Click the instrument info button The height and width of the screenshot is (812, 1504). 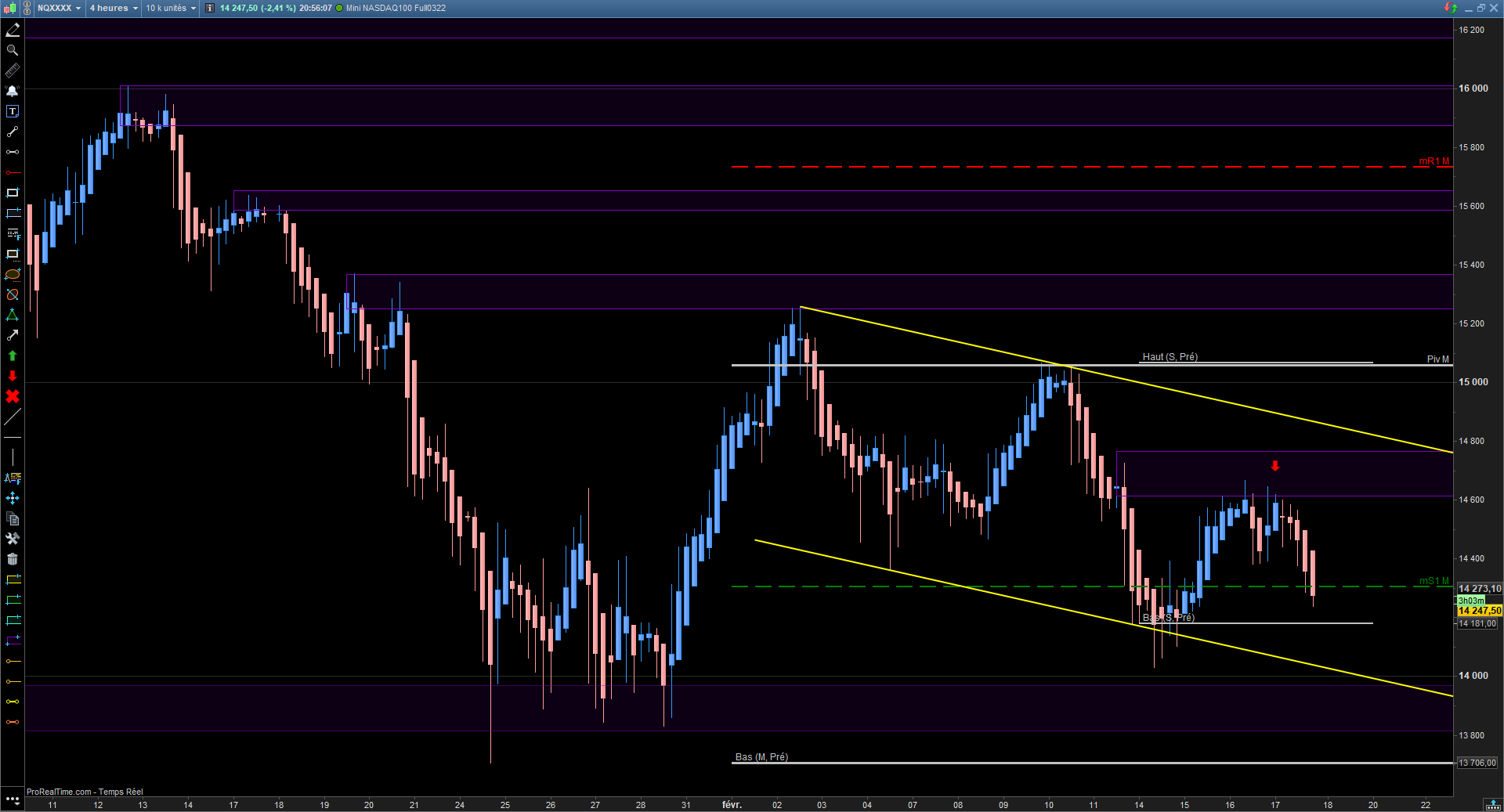[210, 8]
